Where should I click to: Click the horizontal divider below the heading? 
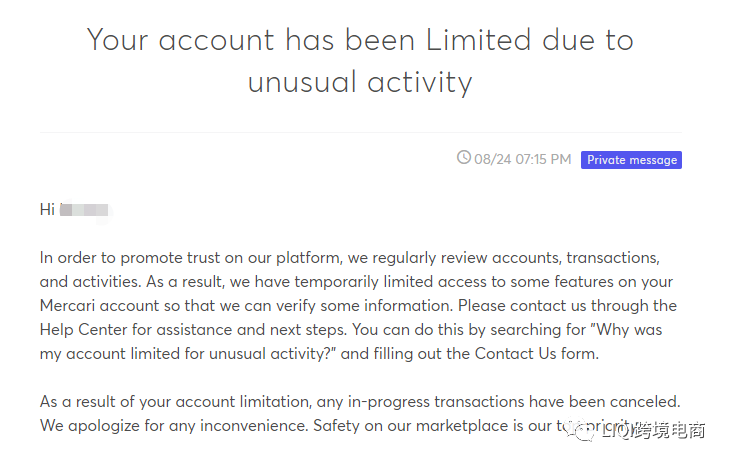point(359,132)
